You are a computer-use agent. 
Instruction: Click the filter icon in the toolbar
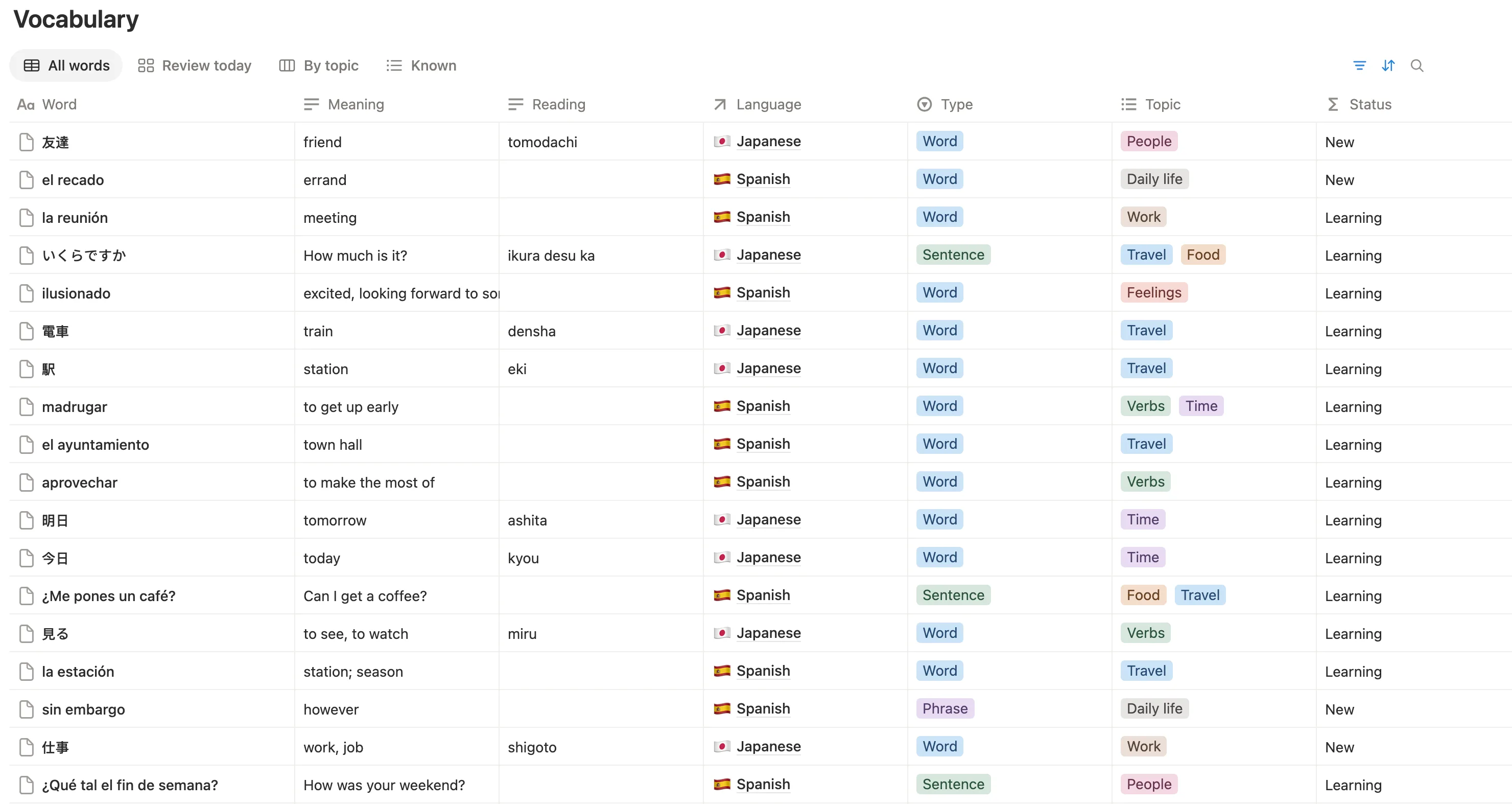point(1359,65)
